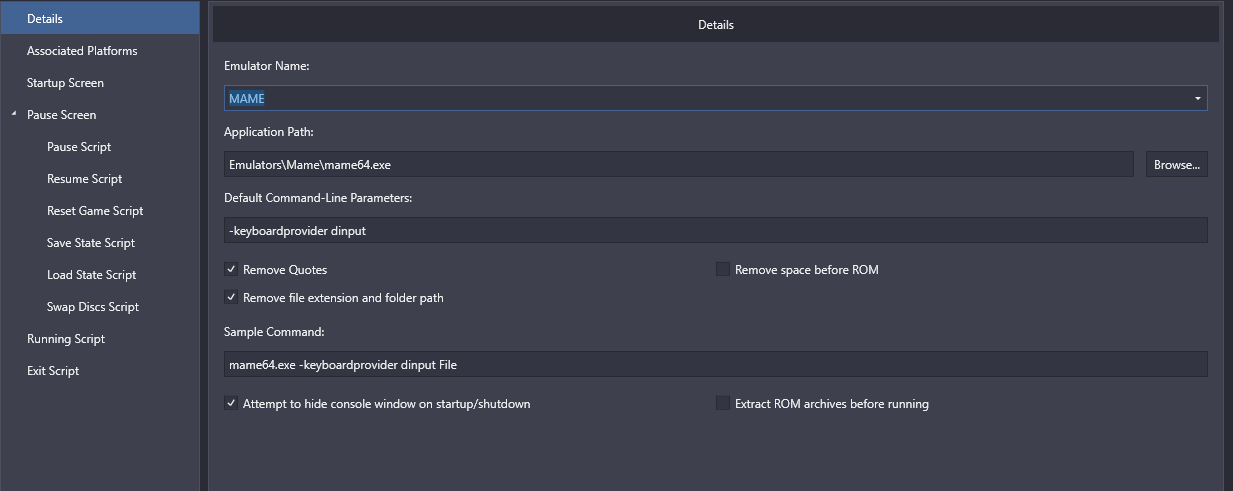Click the Browse... button
Screen dimensions: 1233x491
coord(1176,164)
